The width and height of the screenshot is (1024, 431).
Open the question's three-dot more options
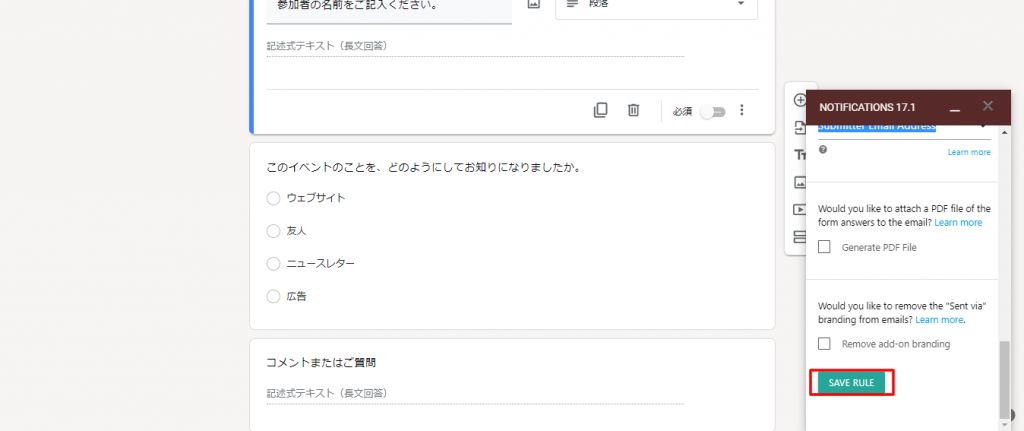coord(742,111)
